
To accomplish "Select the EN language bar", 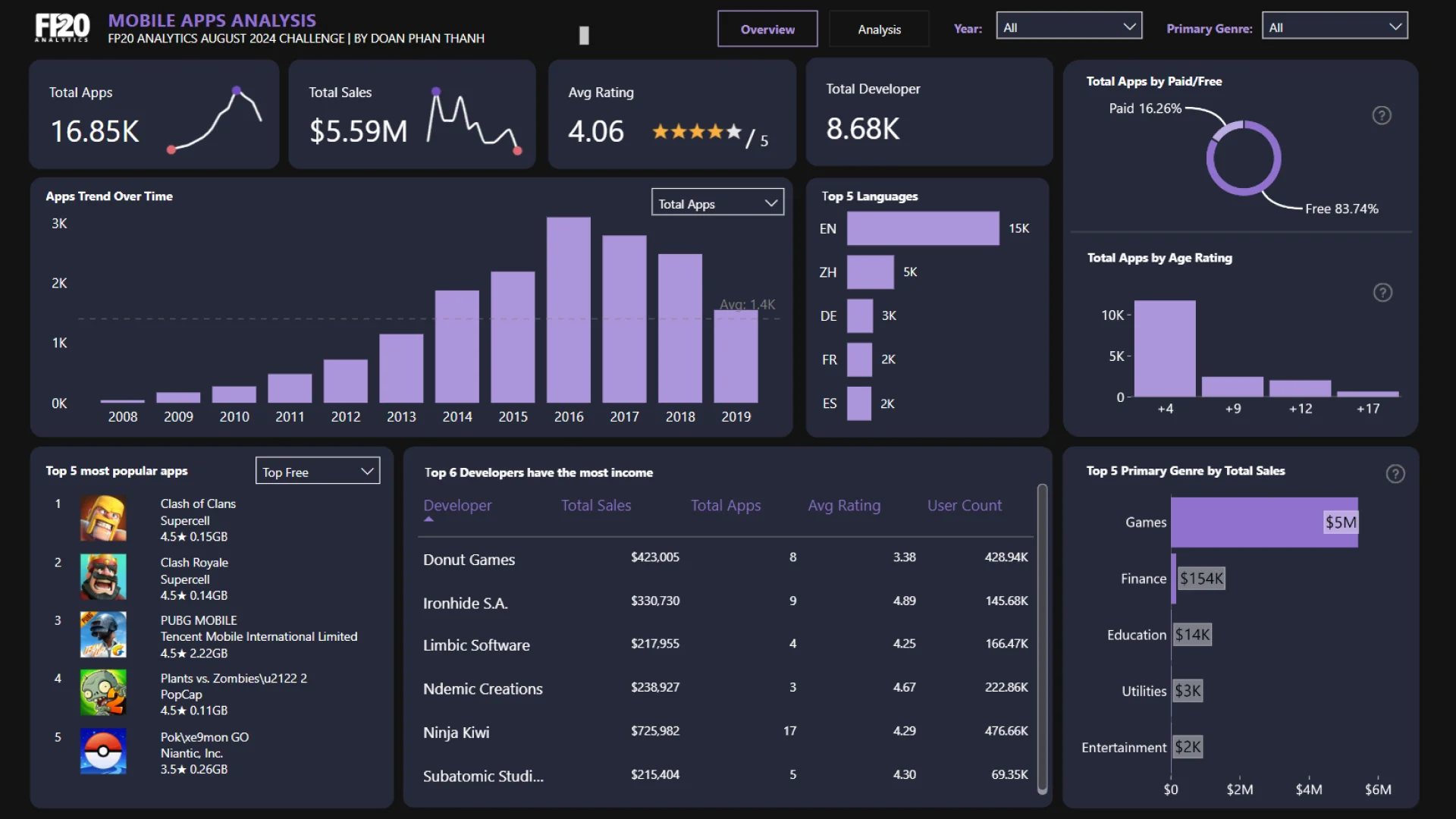I will pyautogui.click(x=923, y=228).
